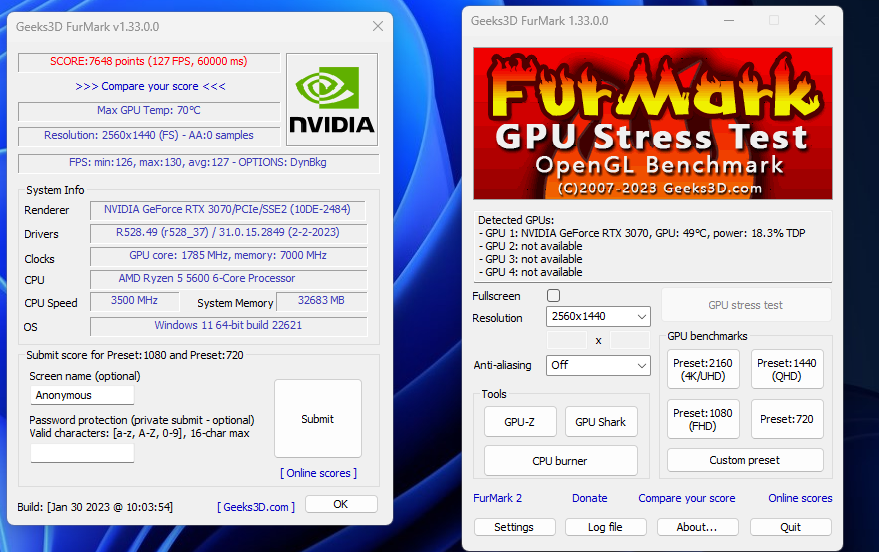Confirm the results dialog with OK
Viewport: 879px width, 552px height.
(341, 504)
